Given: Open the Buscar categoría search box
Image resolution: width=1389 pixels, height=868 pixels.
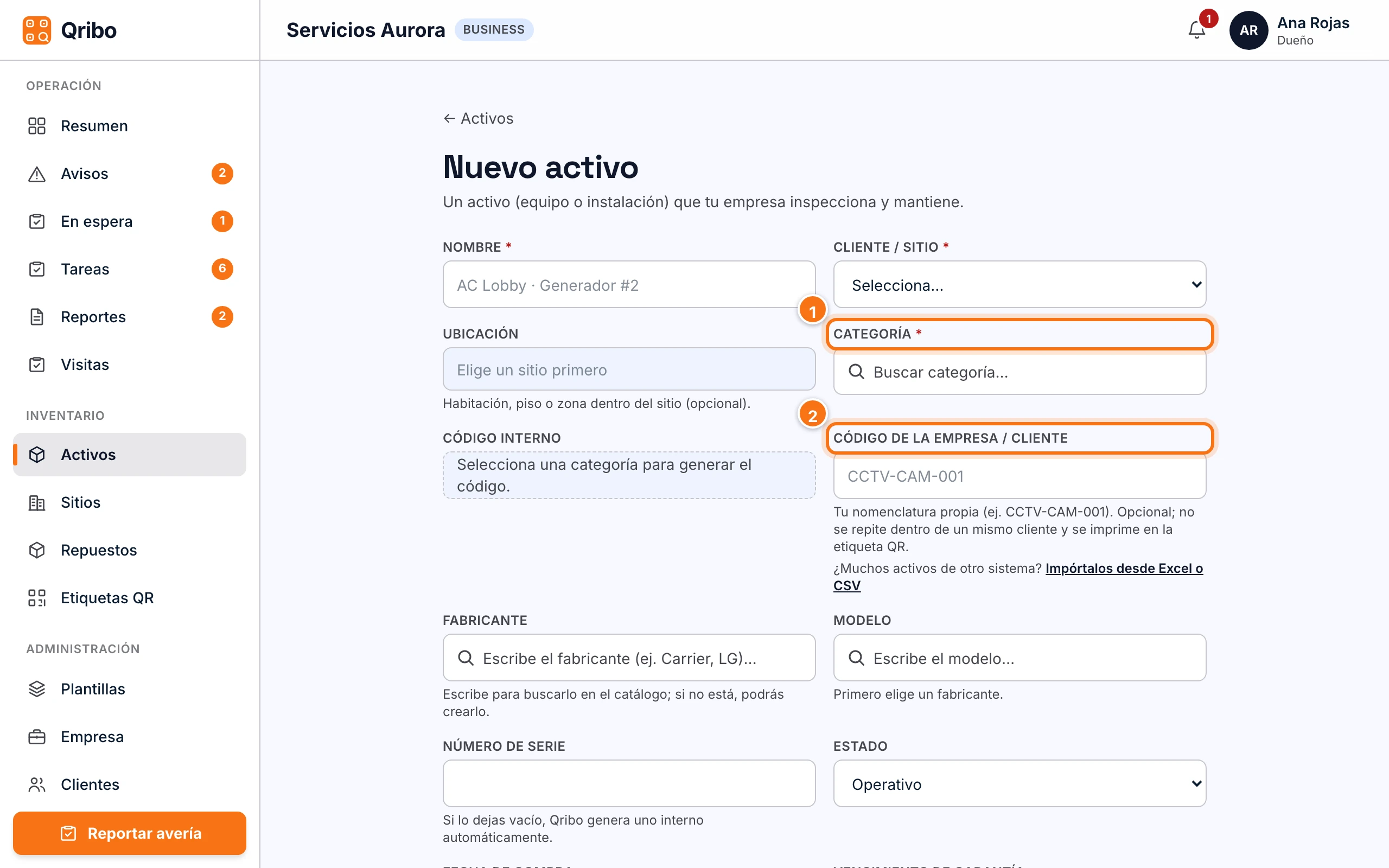Looking at the screenshot, I should click(x=1020, y=372).
